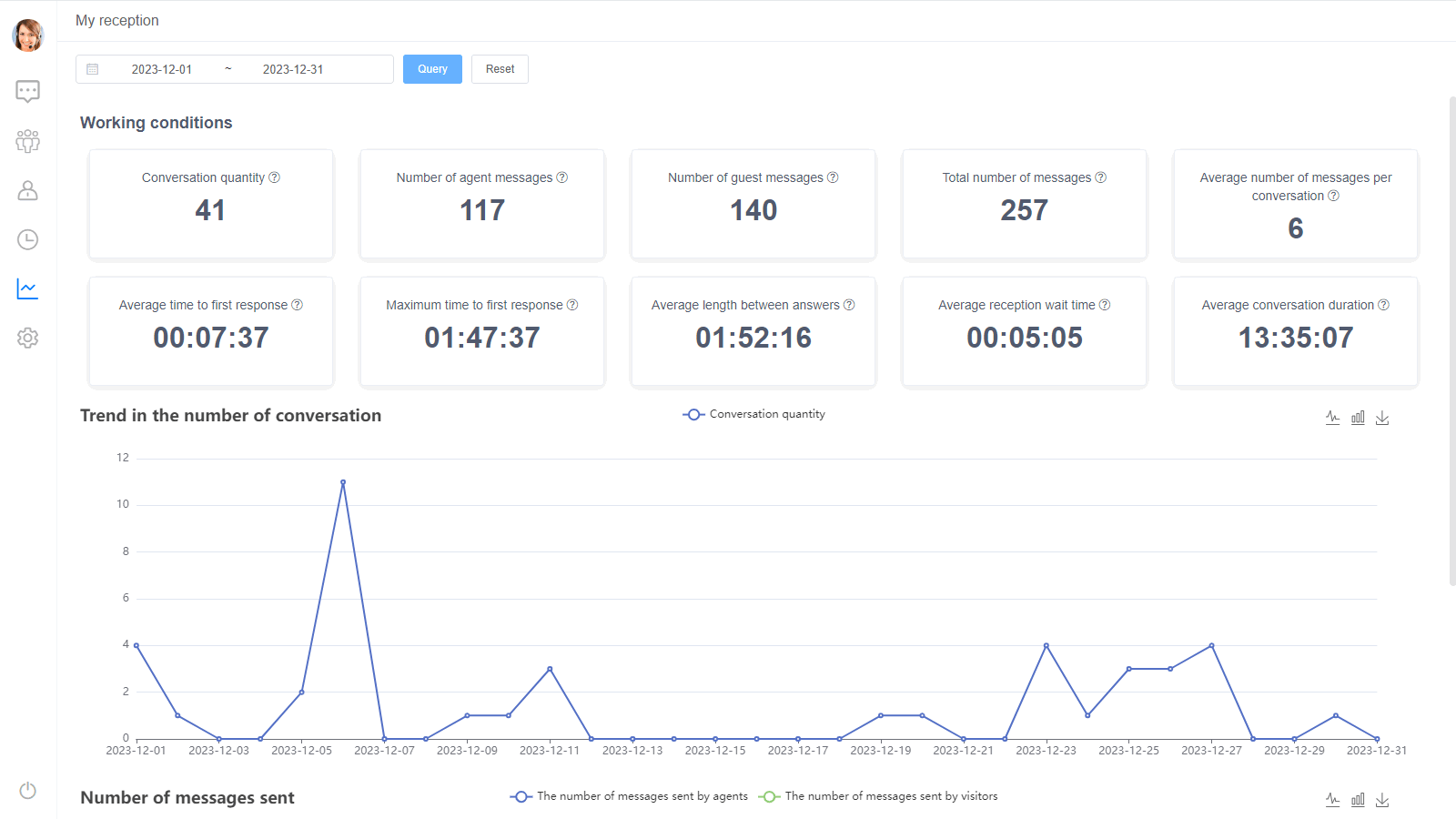The image size is (1456, 819).
Task: Switch conversation trend chart to bar view
Action: coord(1358,418)
